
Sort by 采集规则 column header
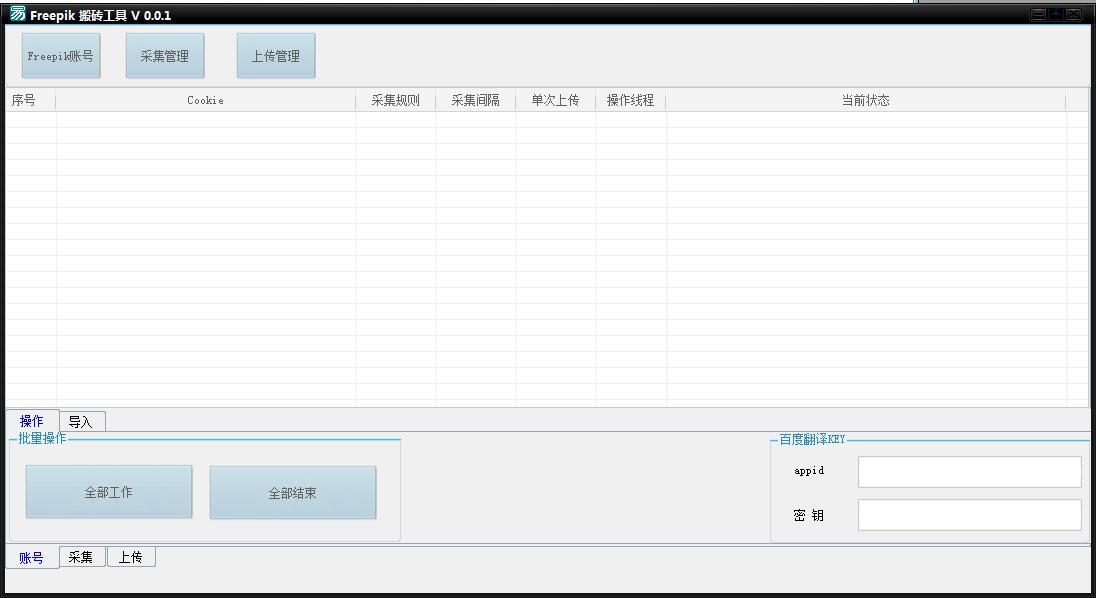(396, 100)
